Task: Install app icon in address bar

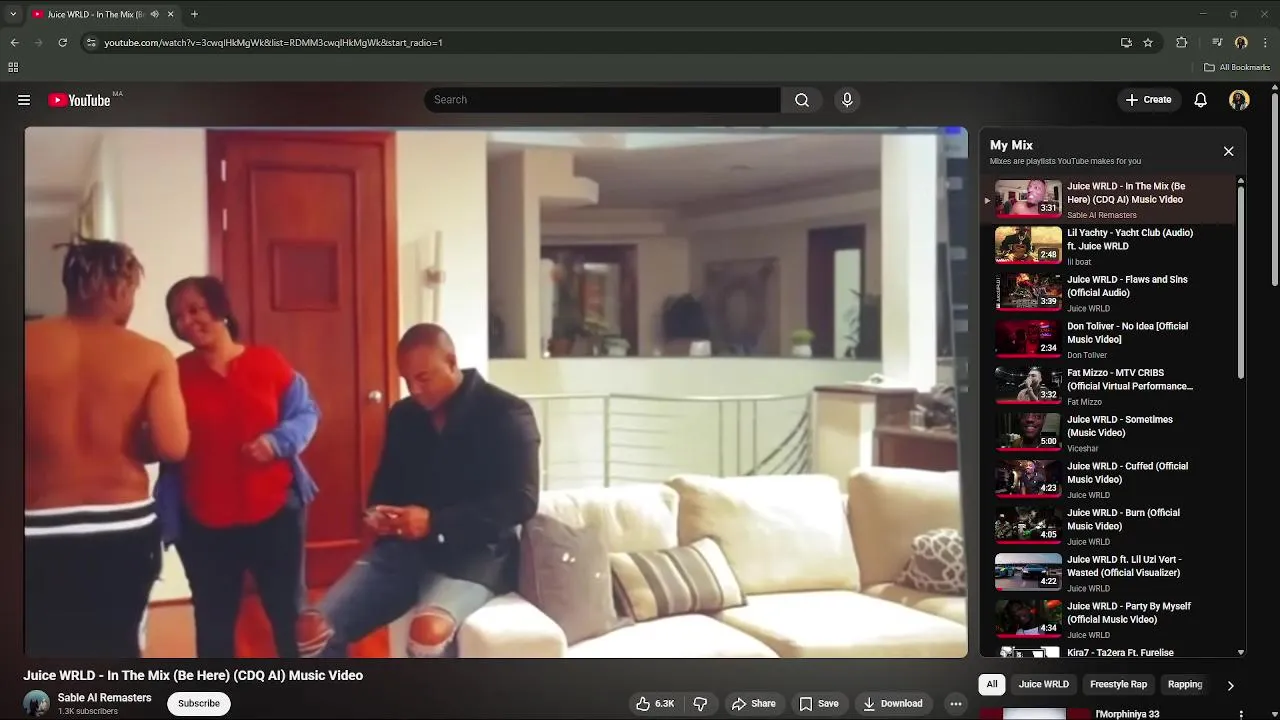Action: coord(1126,43)
